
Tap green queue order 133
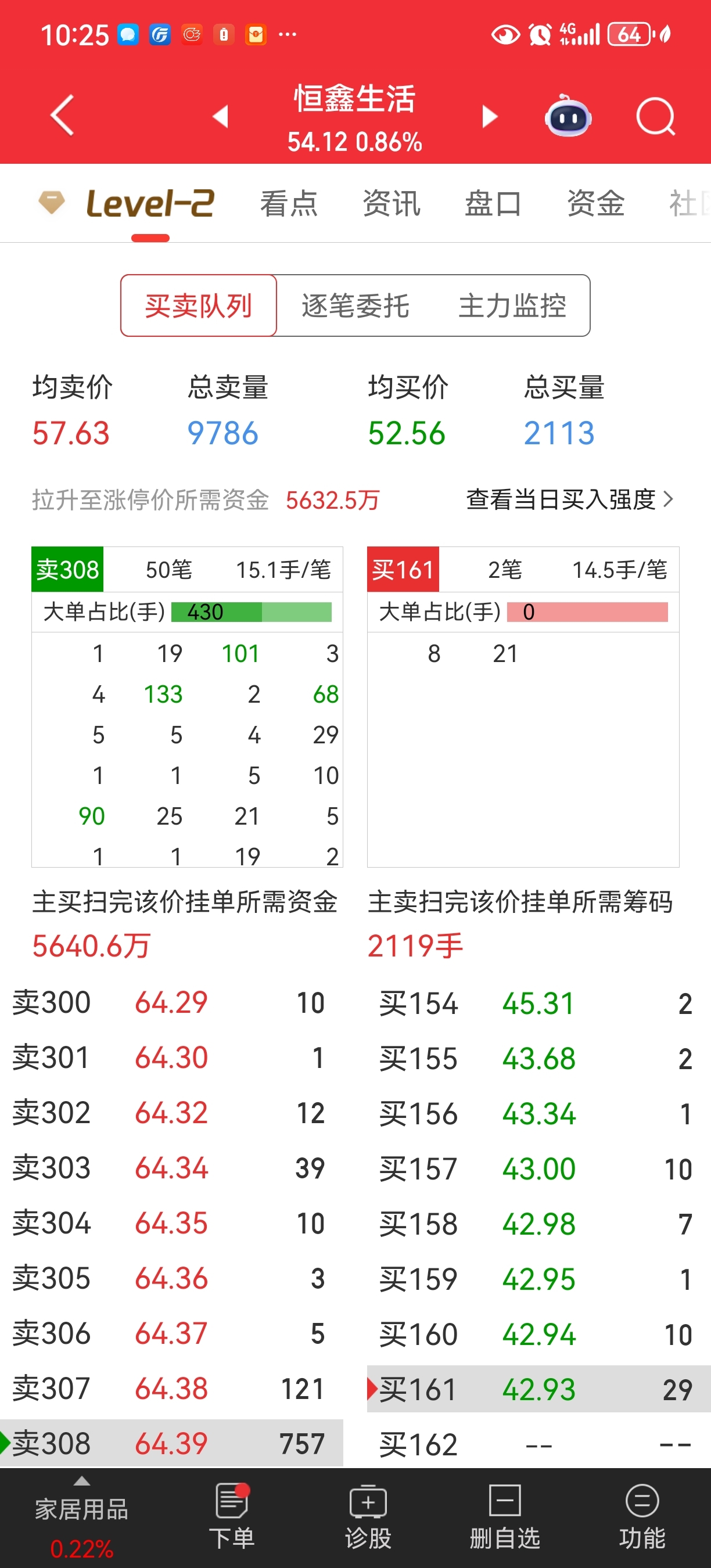[x=163, y=694]
